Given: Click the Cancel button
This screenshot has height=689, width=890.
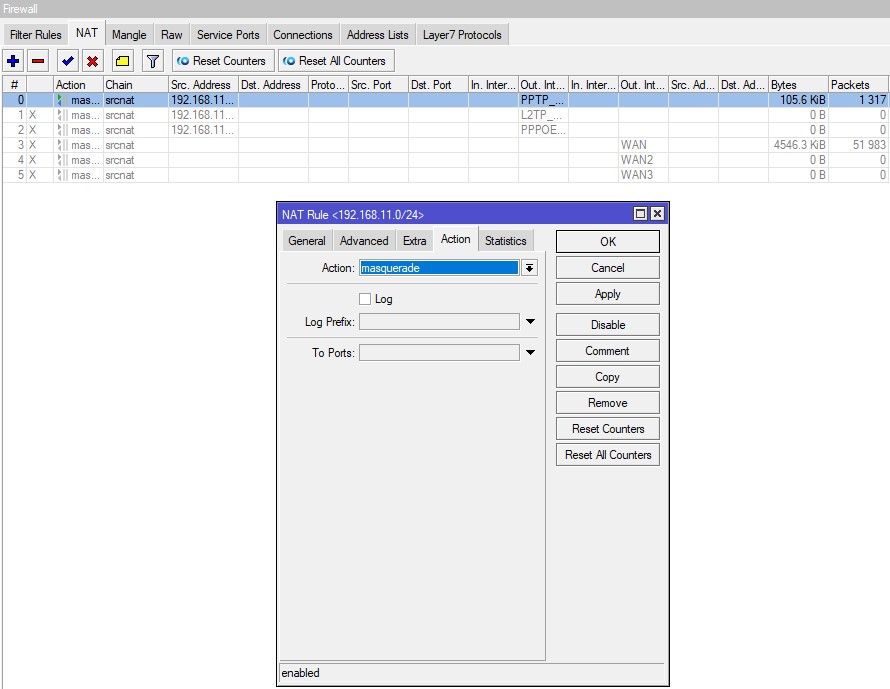Looking at the screenshot, I should (608, 267).
